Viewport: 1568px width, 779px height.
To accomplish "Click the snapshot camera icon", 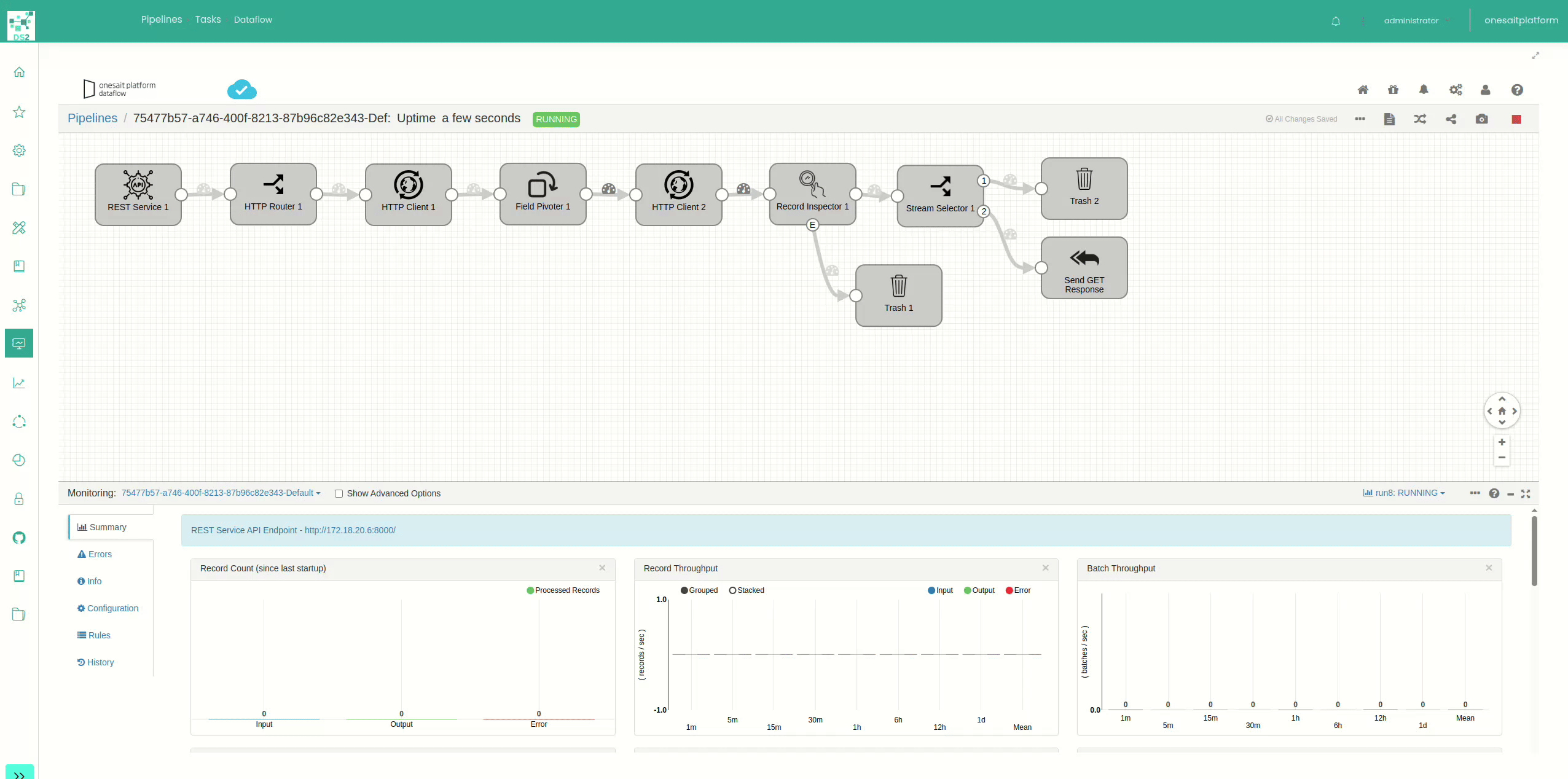I will [x=1481, y=119].
